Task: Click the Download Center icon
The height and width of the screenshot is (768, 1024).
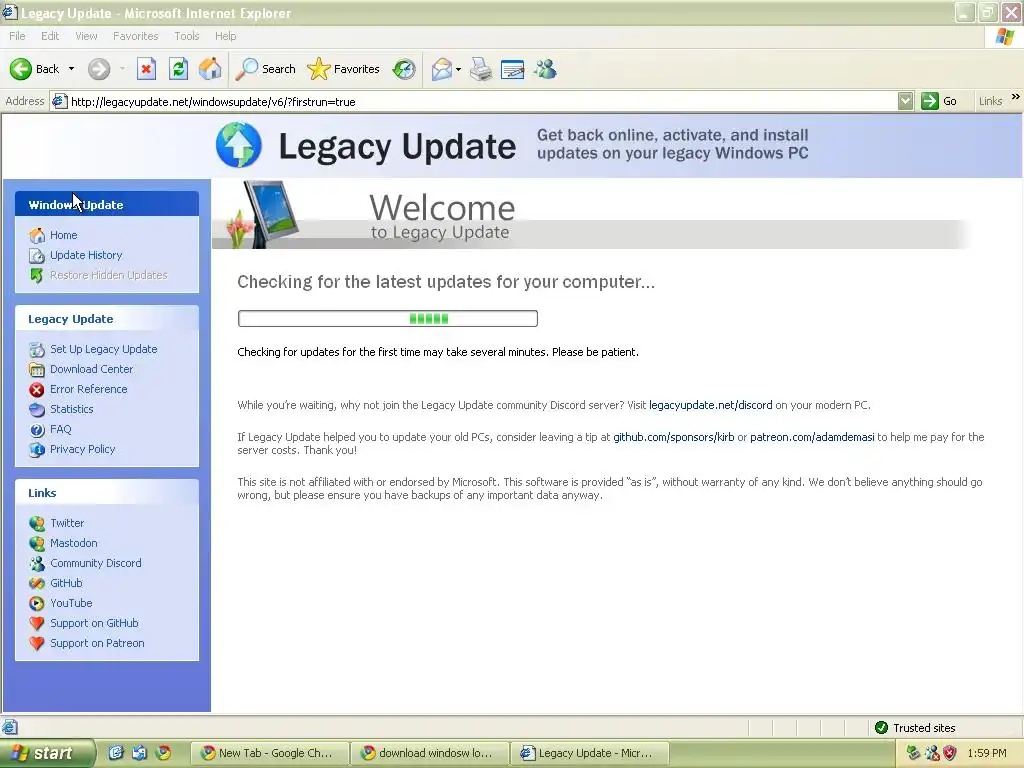Action: point(37,369)
